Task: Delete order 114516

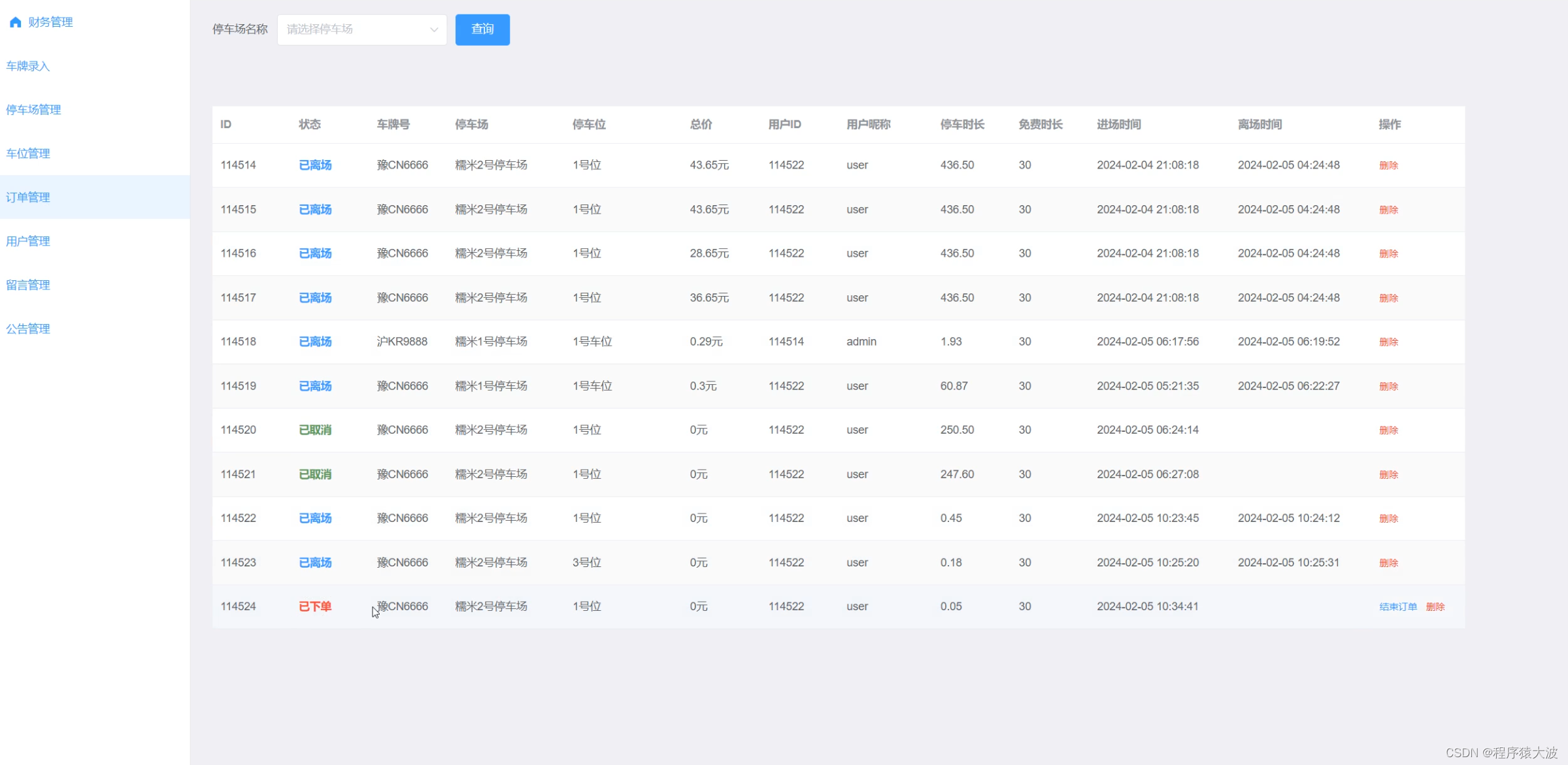Action: click(x=1388, y=253)
